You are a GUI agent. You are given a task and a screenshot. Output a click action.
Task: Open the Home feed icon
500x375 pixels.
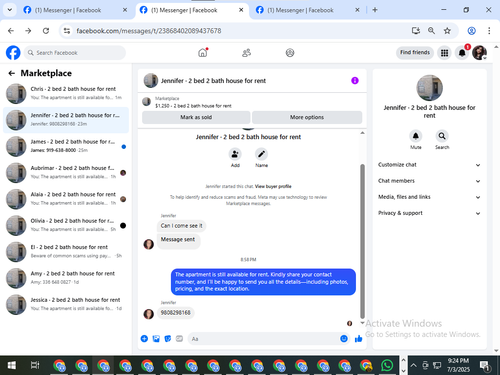tap(203, 53)
